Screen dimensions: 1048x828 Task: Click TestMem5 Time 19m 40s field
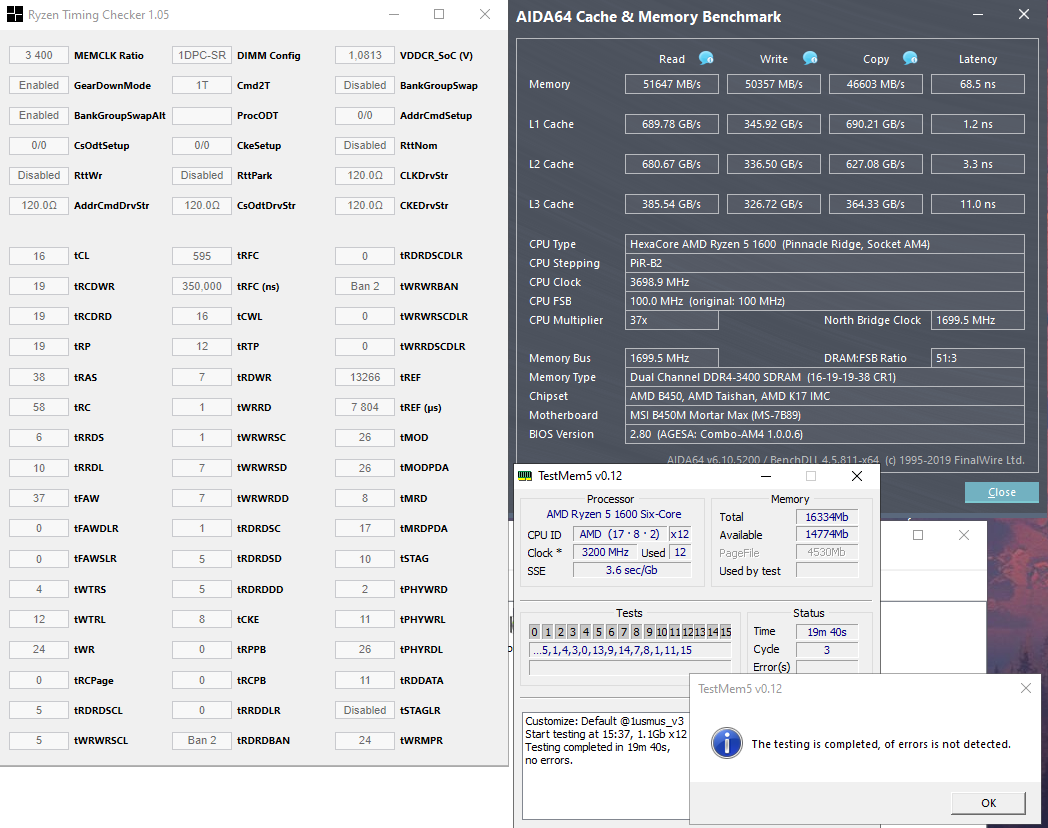tap(827, 632)
